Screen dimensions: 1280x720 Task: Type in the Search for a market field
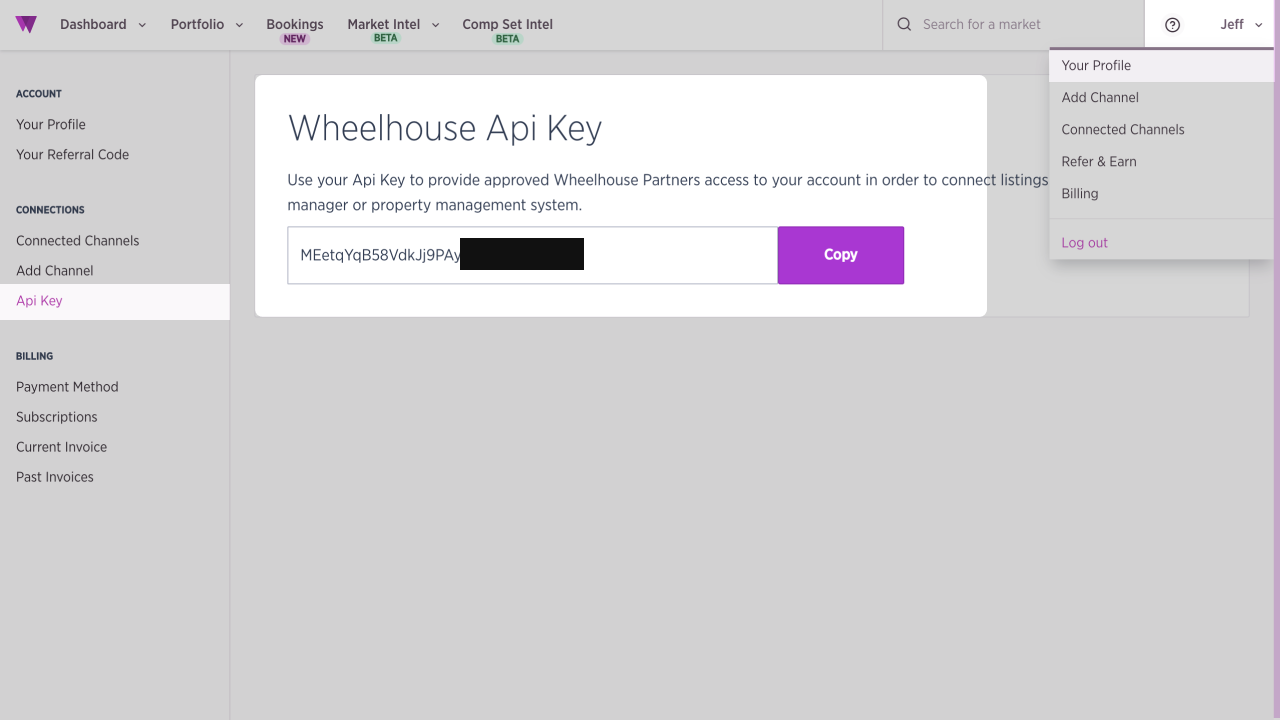1020,25
